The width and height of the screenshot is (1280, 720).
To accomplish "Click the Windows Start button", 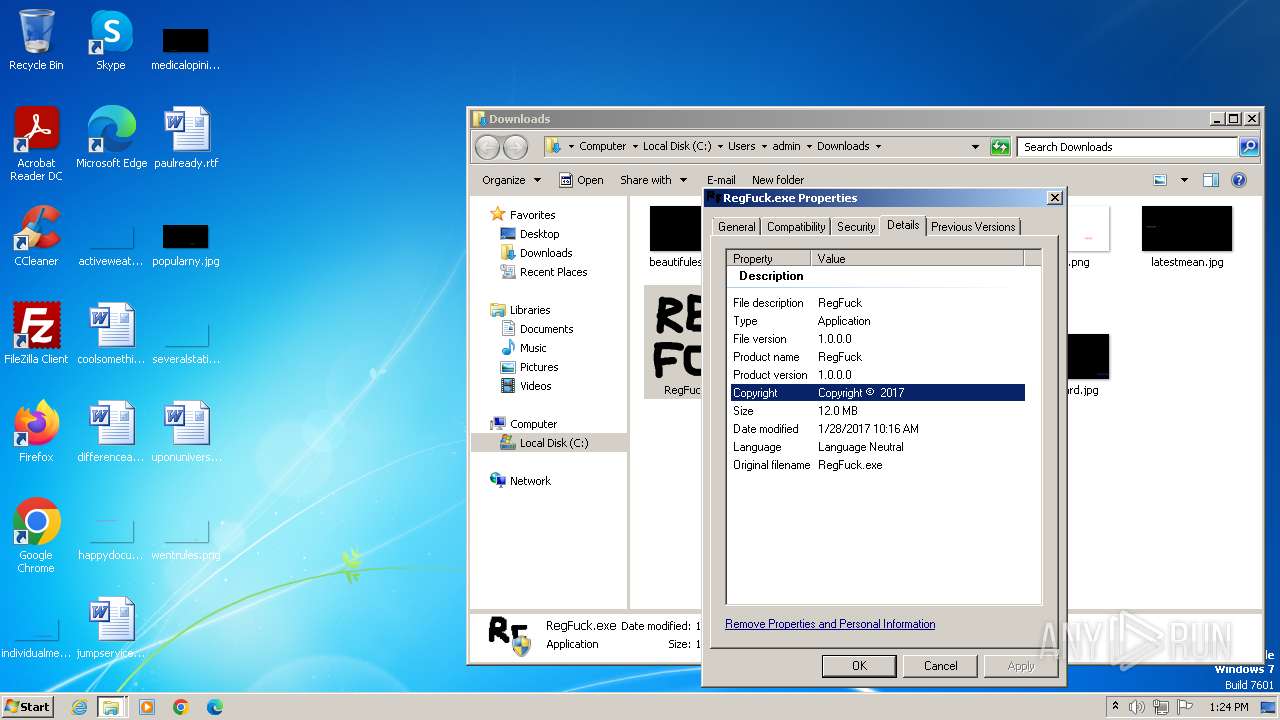I will tap(27, 706).
